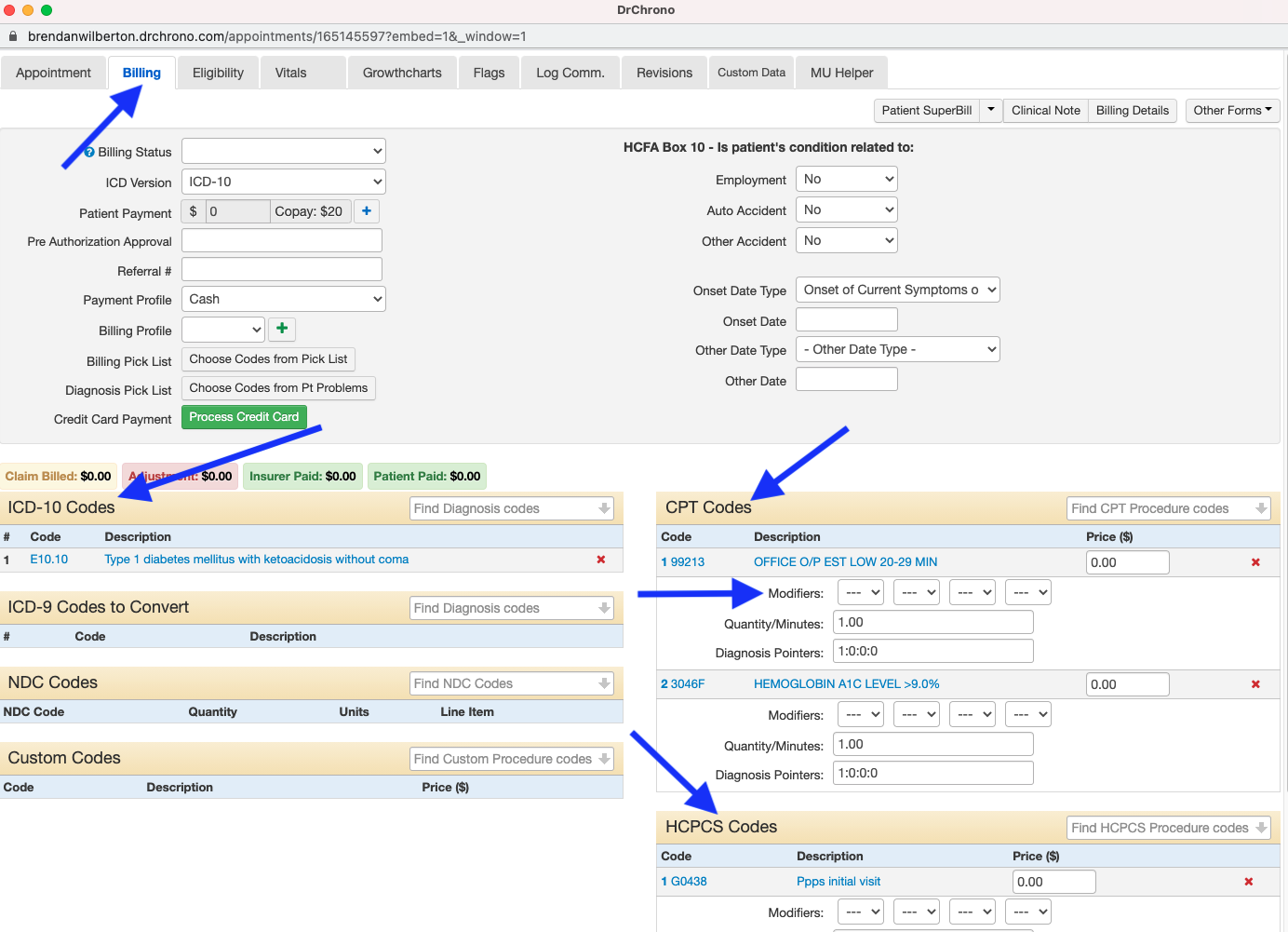Open the Billing Status dropdown

[284, 151]
